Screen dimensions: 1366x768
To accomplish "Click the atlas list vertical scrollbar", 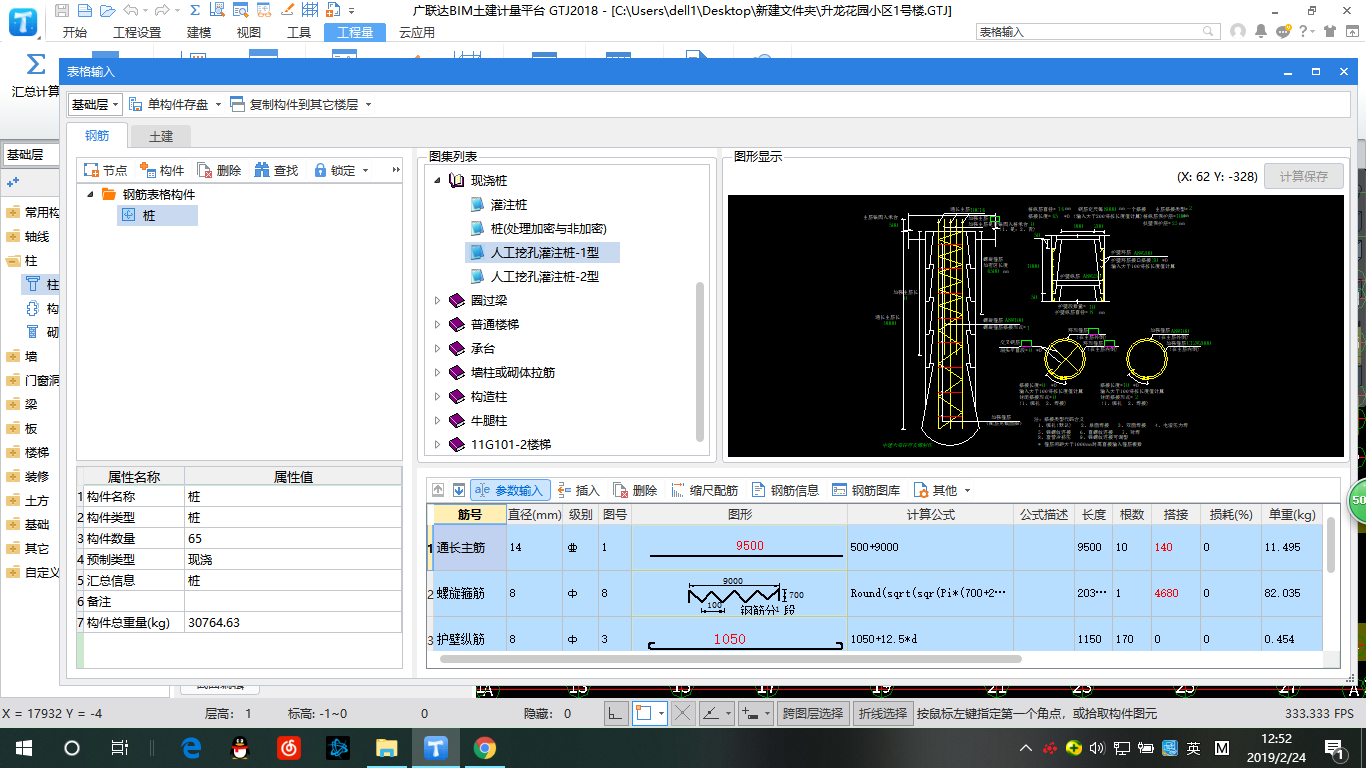I will pyautogui.click(x=700, y=360).
